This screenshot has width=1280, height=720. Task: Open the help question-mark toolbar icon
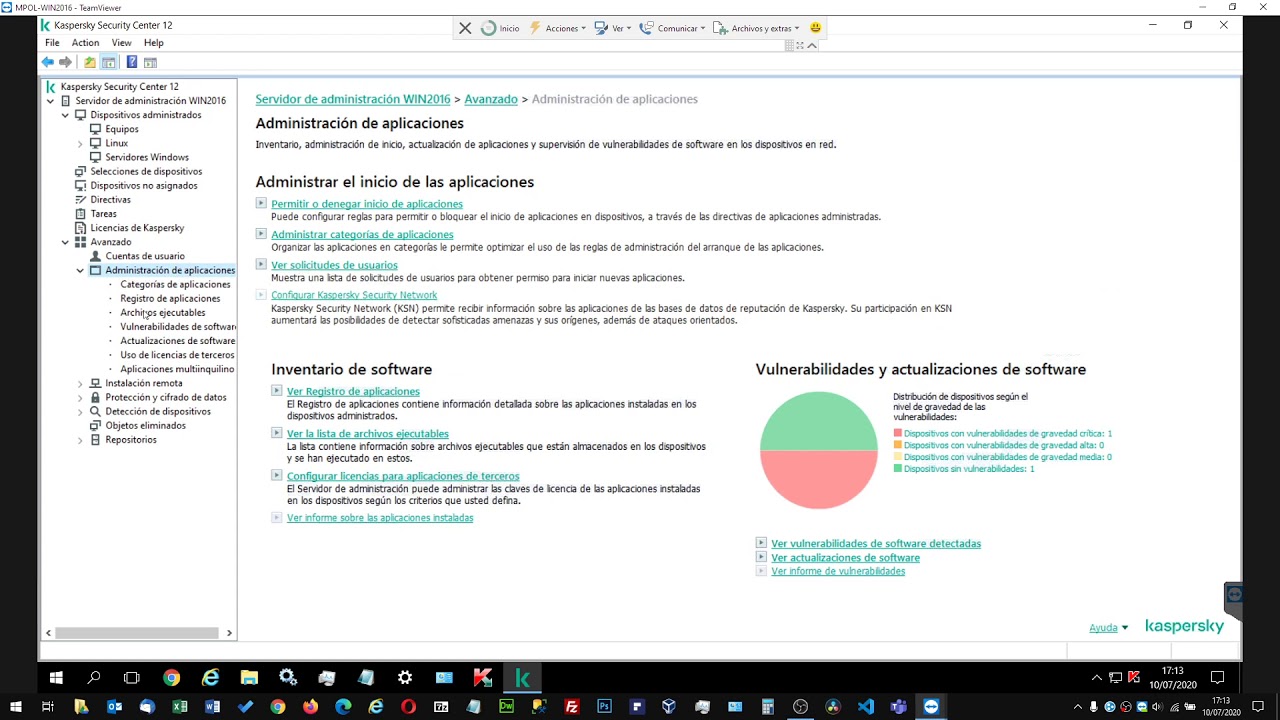tap(131, 62)
